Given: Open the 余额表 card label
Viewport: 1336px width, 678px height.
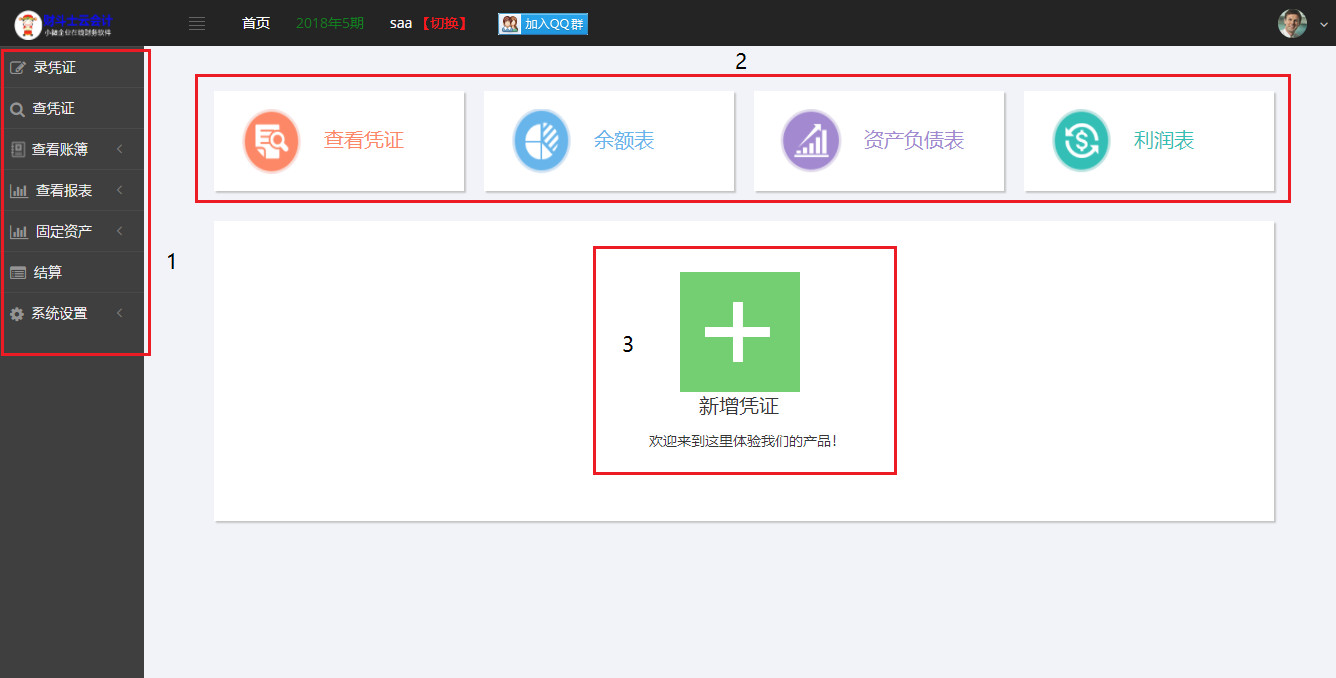Looking at the screenshot, I should [624, 141].
